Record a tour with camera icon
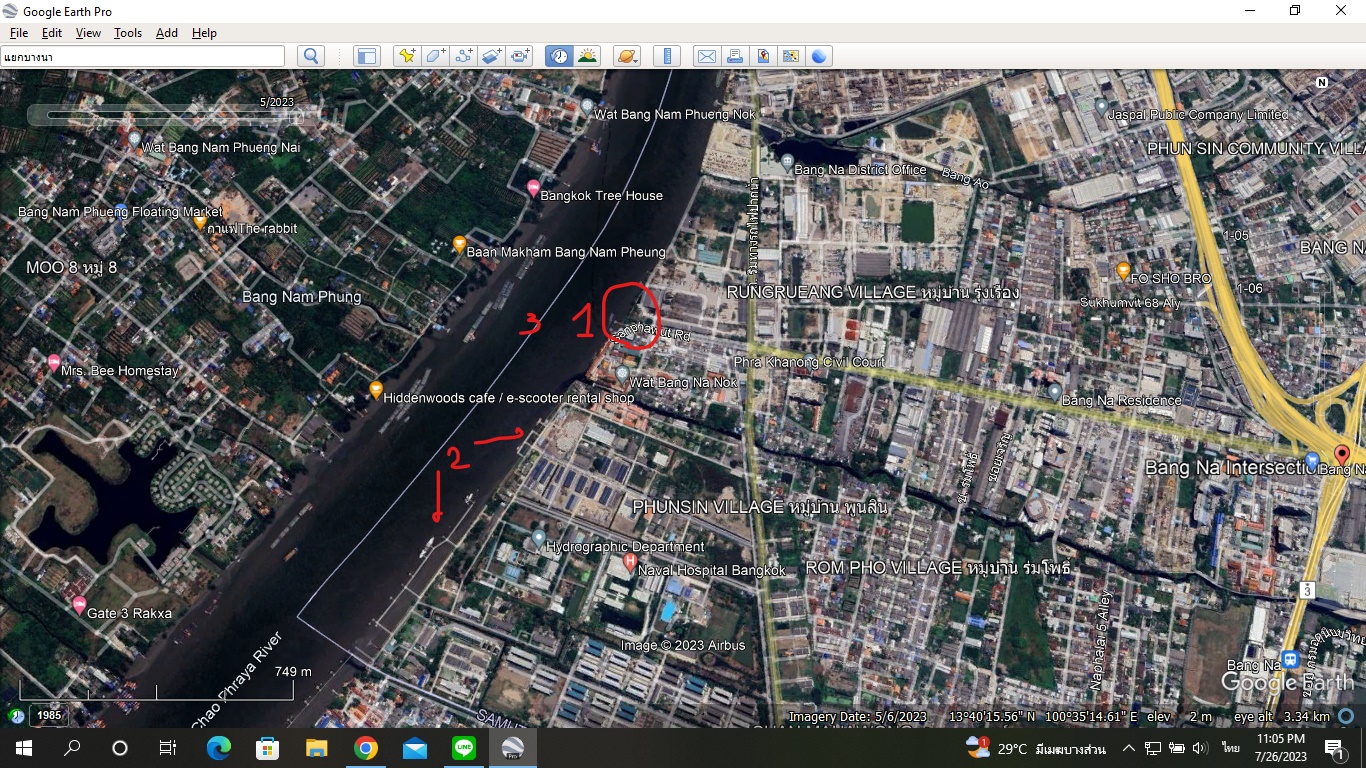Viewport: 1366px width, 768px height. (520, 57)
